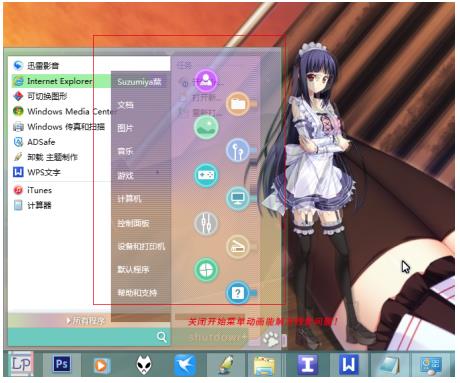Screen dimensions: 460x383
Task: Open 文档 documents link
Action: tap(126, 105)
